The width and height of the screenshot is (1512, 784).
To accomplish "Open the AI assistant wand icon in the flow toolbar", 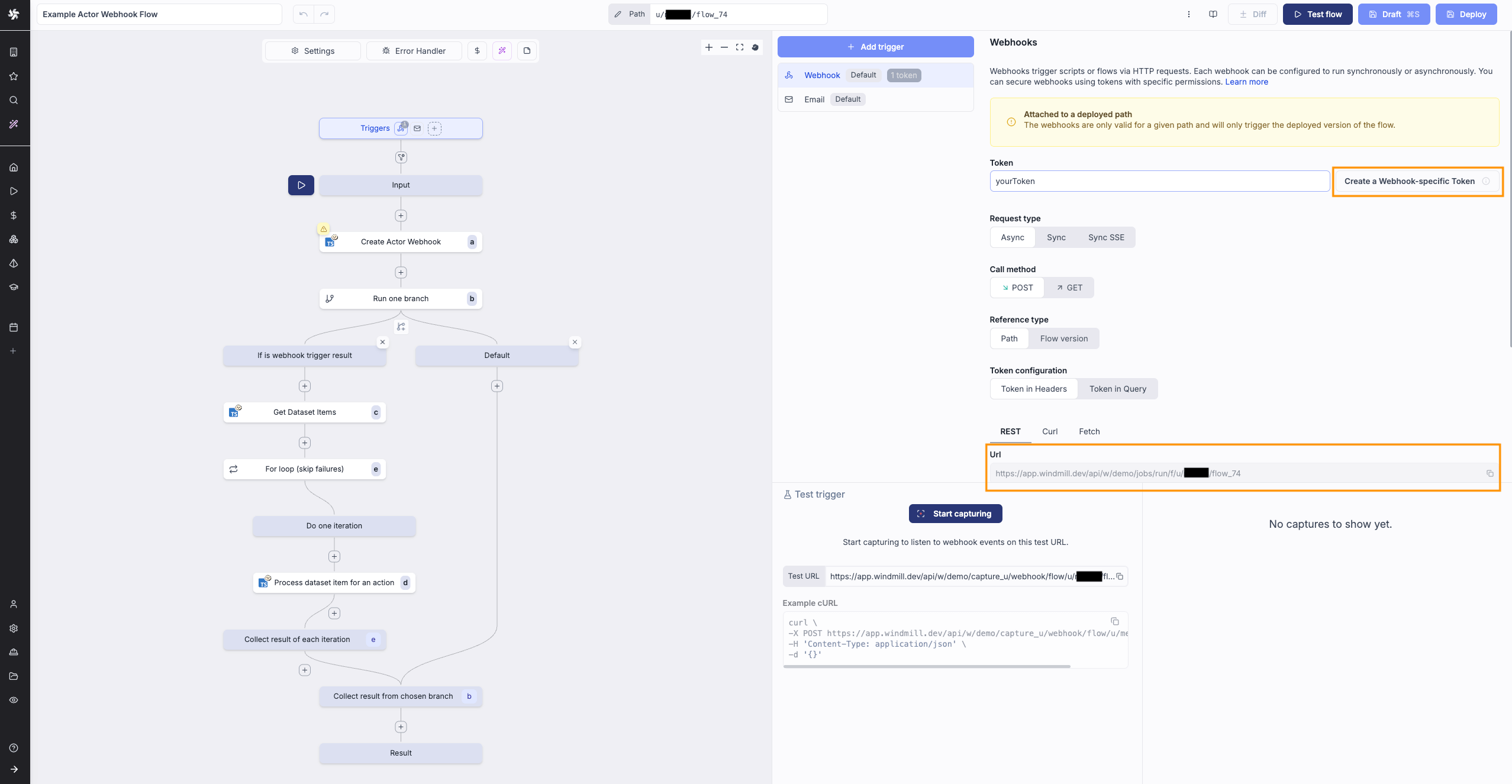I will 502,51.
